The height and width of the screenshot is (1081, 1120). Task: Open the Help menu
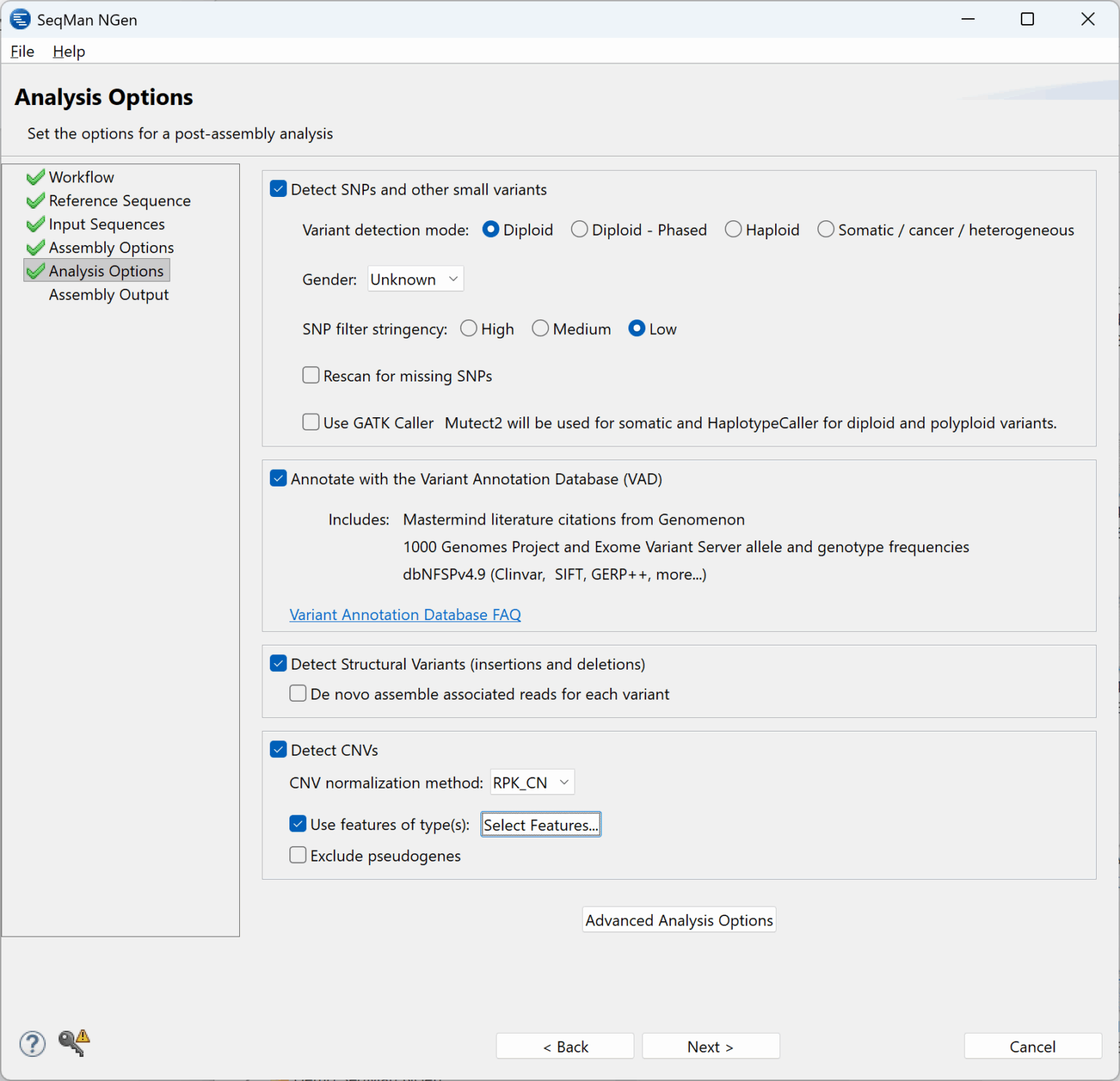[69, 51]
